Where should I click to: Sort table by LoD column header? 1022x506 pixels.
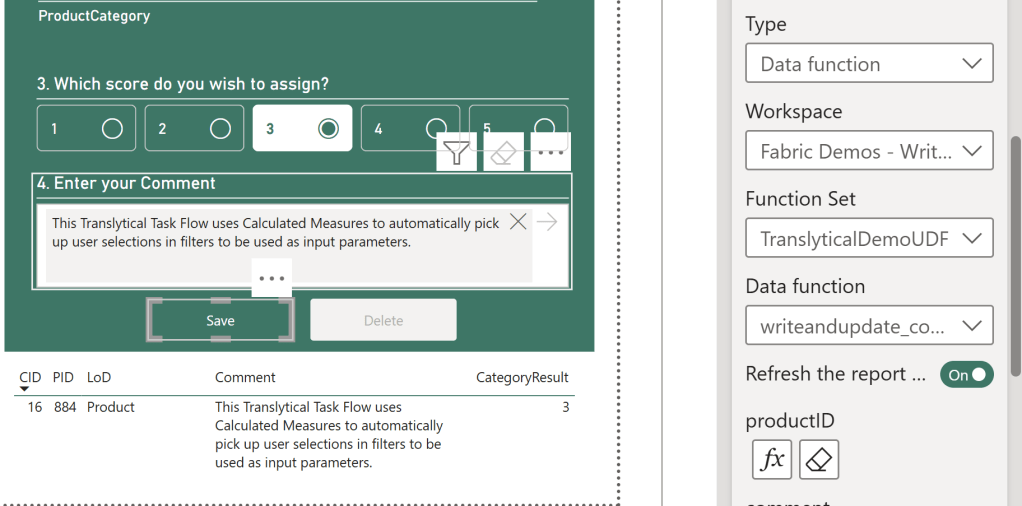coord(99,378)
